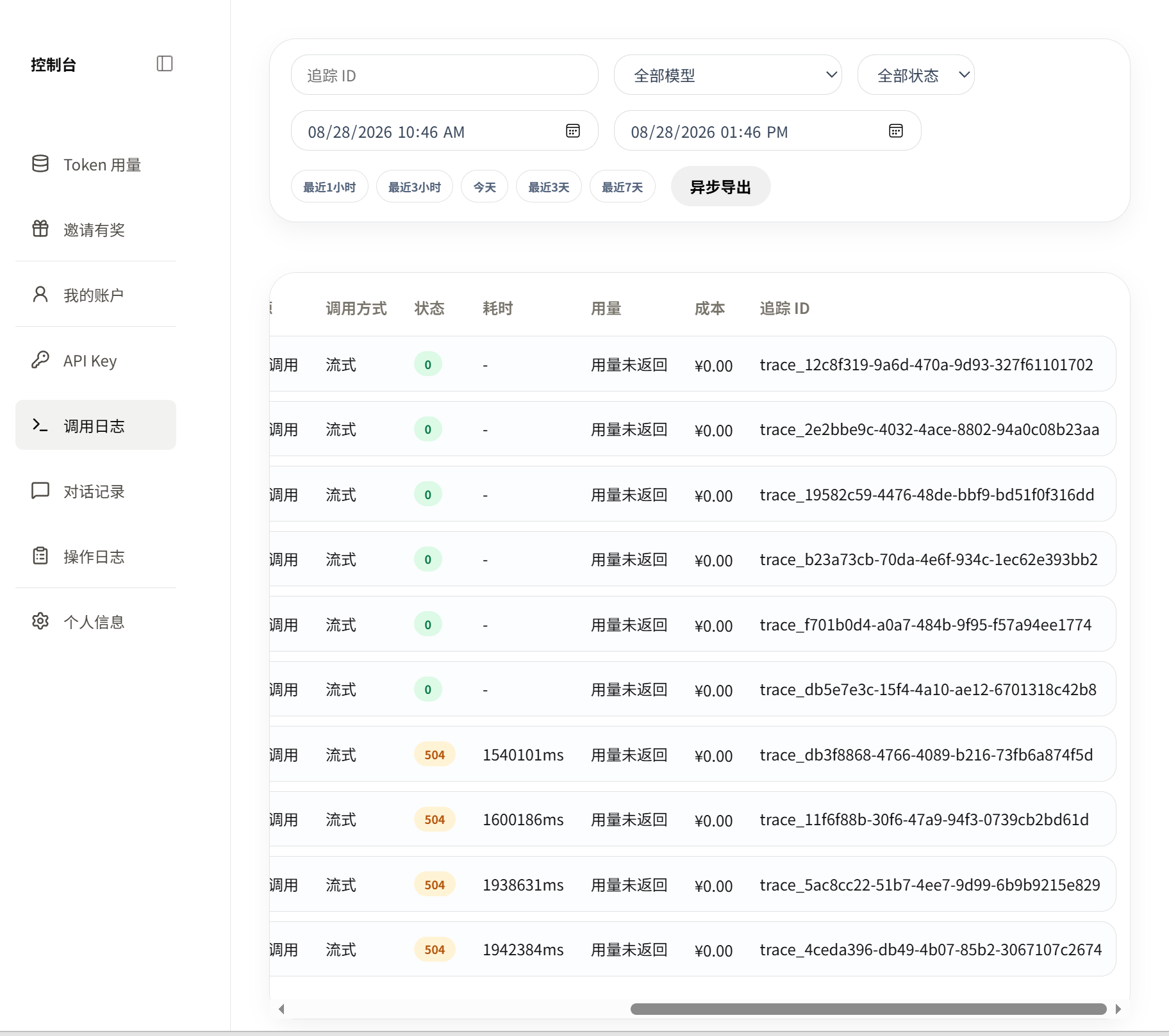Click the Token 用量 database icon
The image size is (1169, 1036).
[x=40, y=164]
